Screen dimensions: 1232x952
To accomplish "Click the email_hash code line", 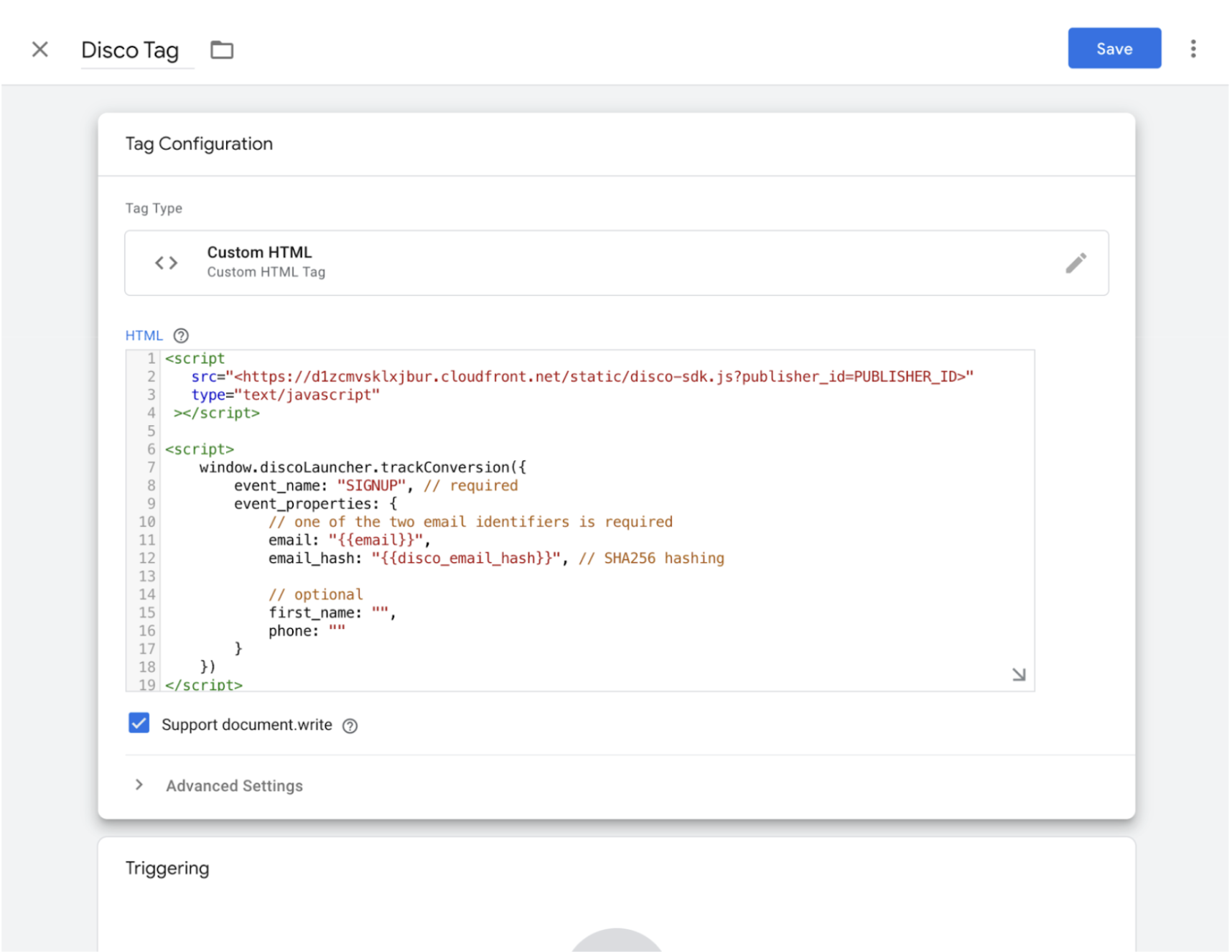I will coord(496,558).
